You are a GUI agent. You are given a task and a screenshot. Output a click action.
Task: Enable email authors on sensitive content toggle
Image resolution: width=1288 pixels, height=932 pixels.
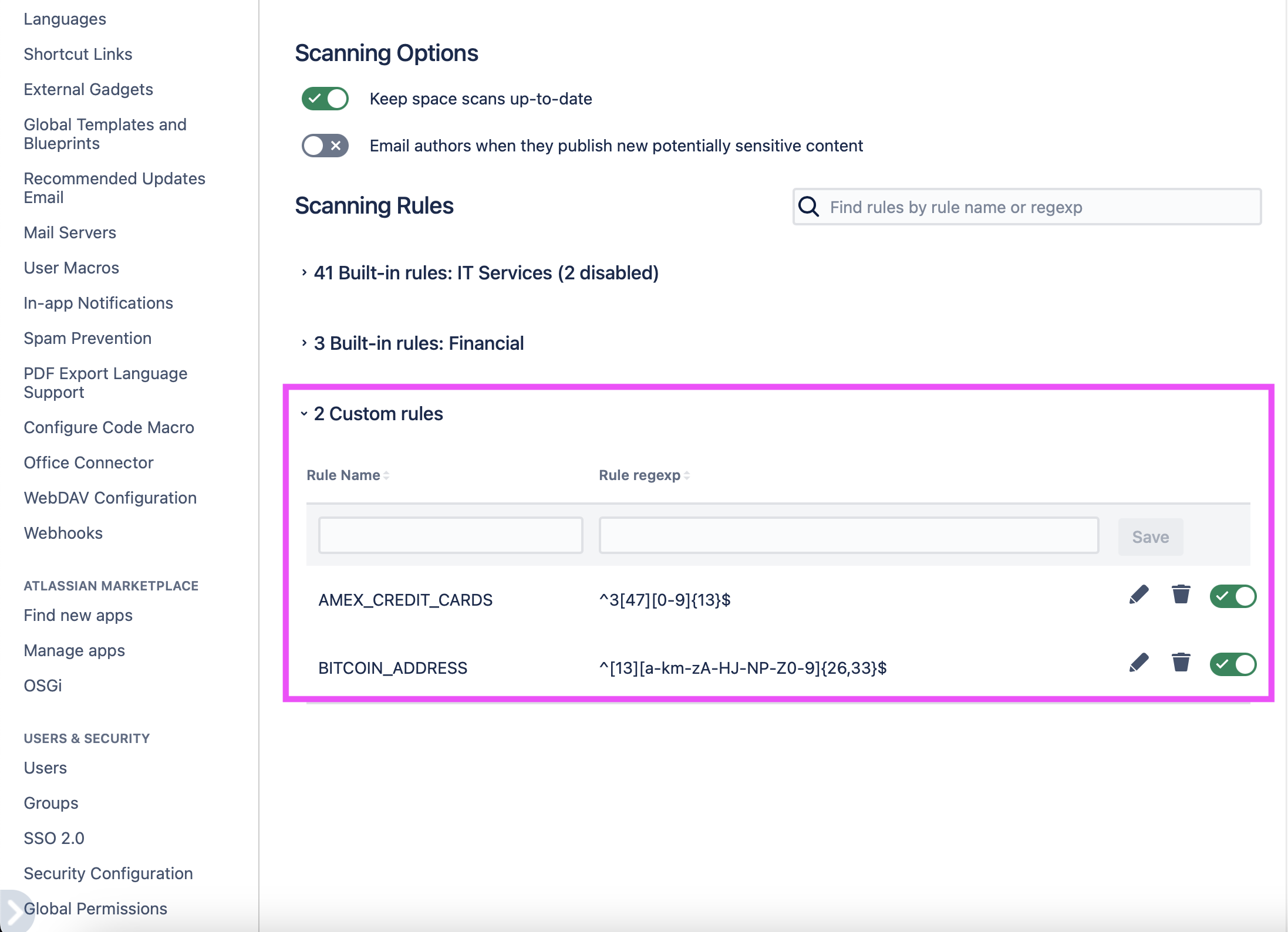(x=325, y=146)
